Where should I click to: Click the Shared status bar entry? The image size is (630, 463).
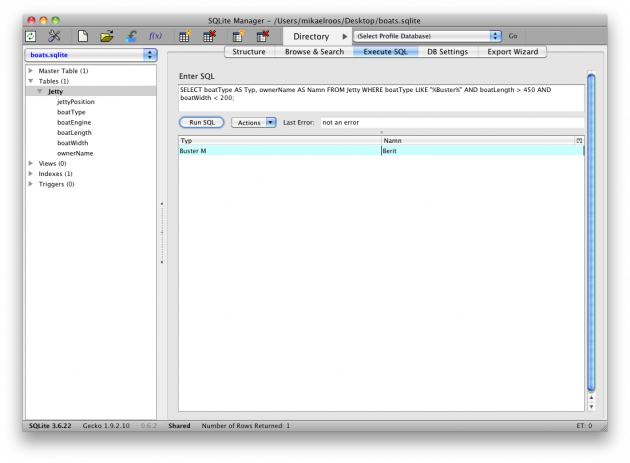(x=179, y=426)
